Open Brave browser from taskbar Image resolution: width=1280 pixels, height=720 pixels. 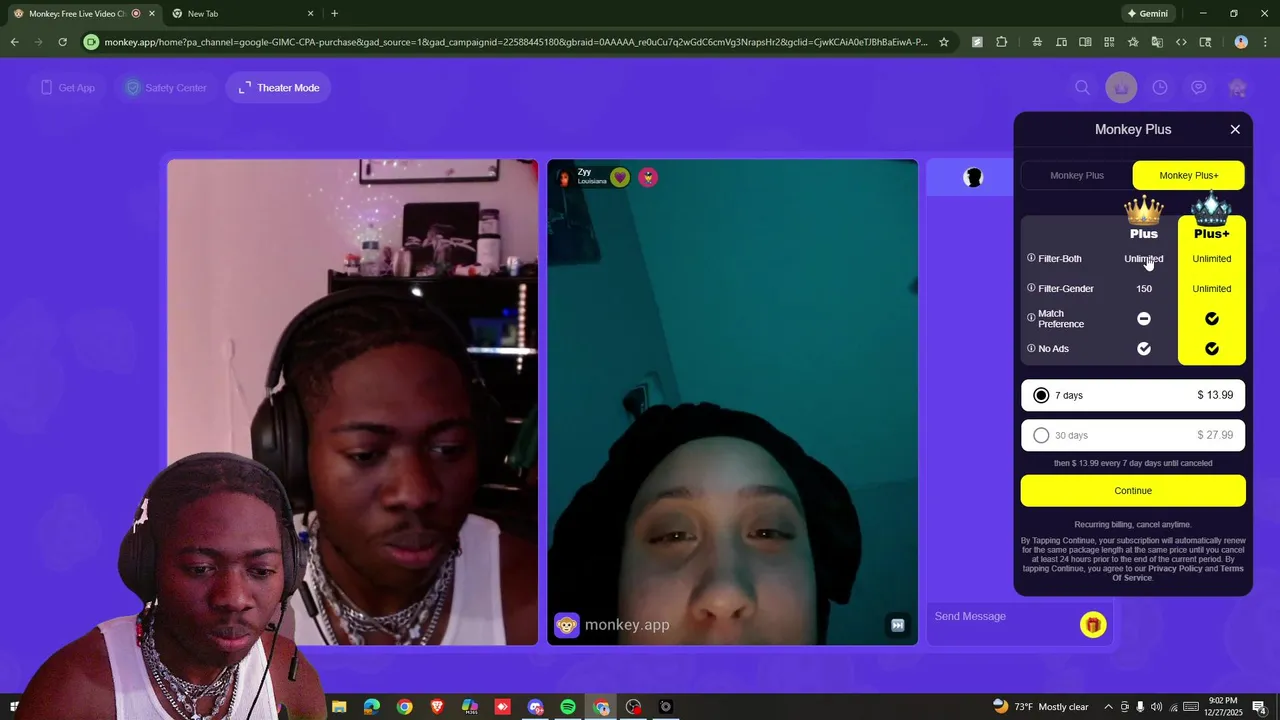click(437, 707)
